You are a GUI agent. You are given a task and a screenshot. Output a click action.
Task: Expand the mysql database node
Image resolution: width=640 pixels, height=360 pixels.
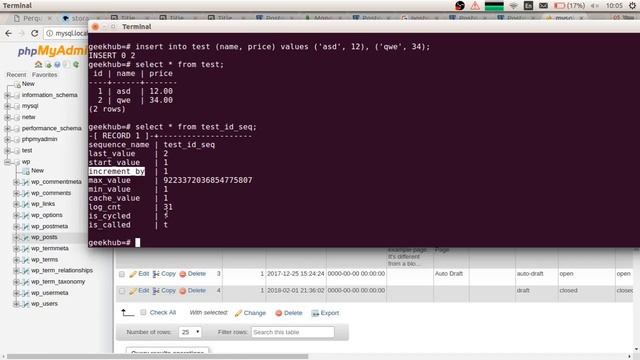point(7,106)
